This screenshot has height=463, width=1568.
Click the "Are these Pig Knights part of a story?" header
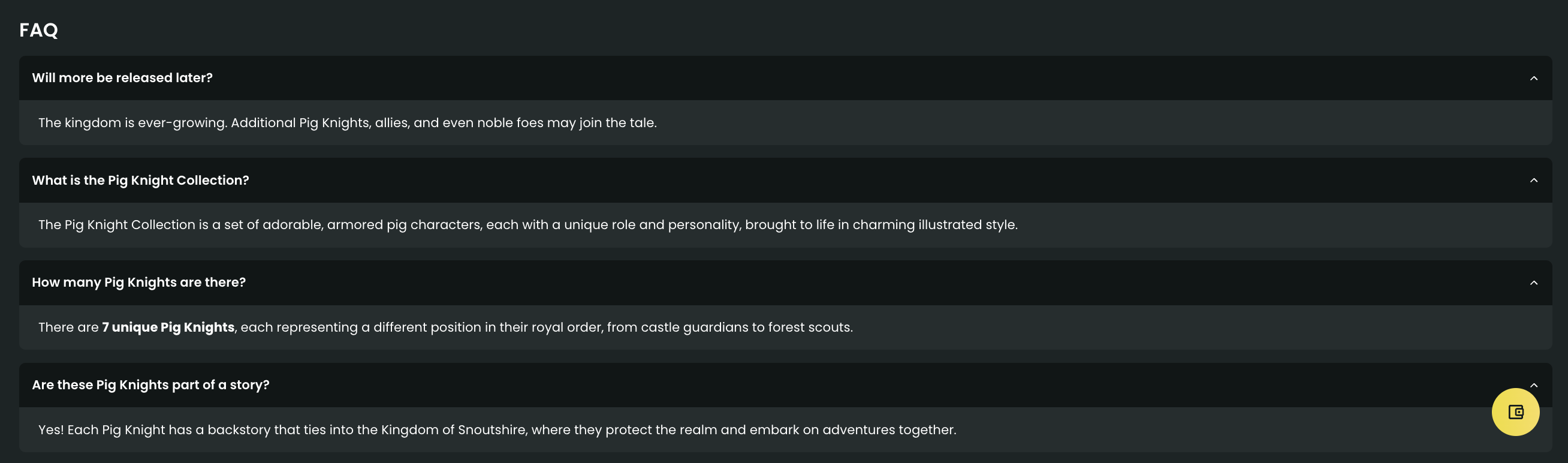(x=150, y=385)
